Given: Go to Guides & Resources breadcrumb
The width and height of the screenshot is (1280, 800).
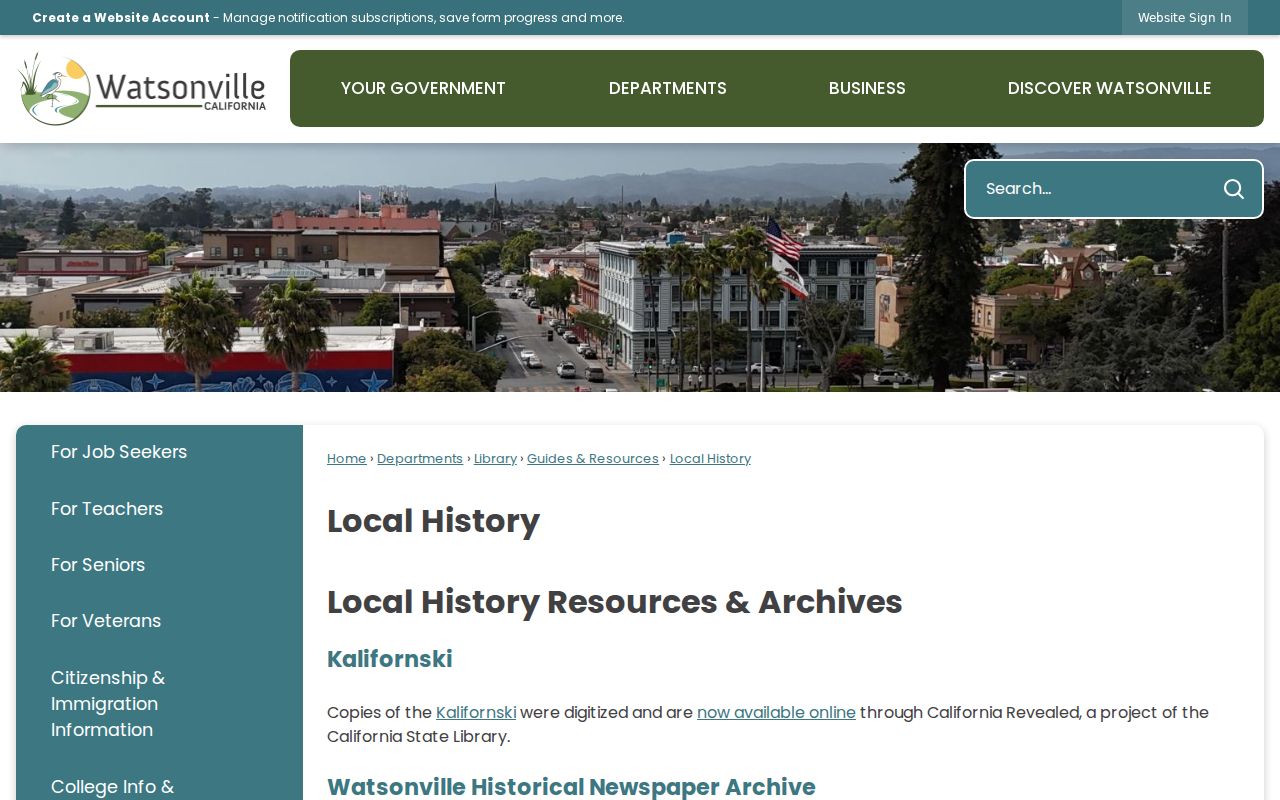Looking at the screenshot, I should point(593,459).
